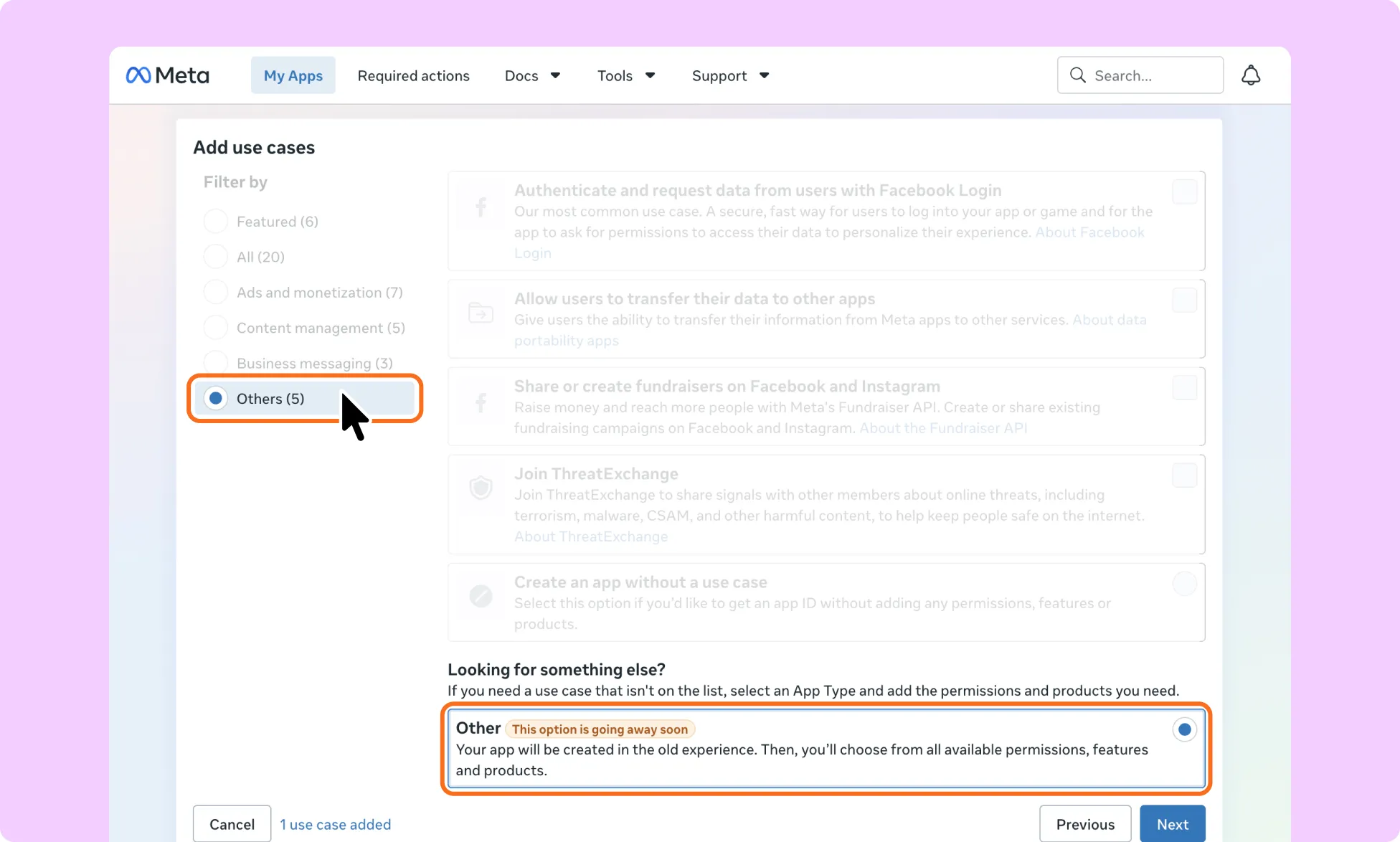
Task: Click the shield icon for ThreatExchange
Action: pos(481,488)
